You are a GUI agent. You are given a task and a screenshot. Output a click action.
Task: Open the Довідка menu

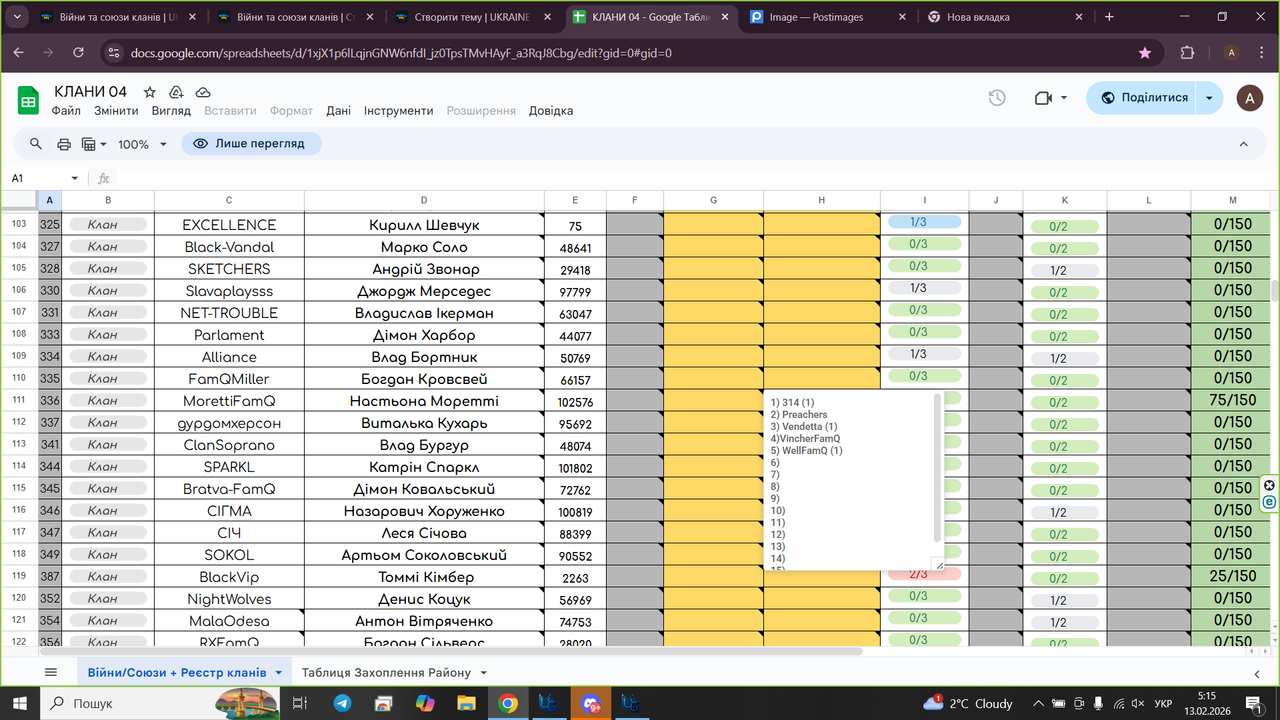tap(551, 111)
